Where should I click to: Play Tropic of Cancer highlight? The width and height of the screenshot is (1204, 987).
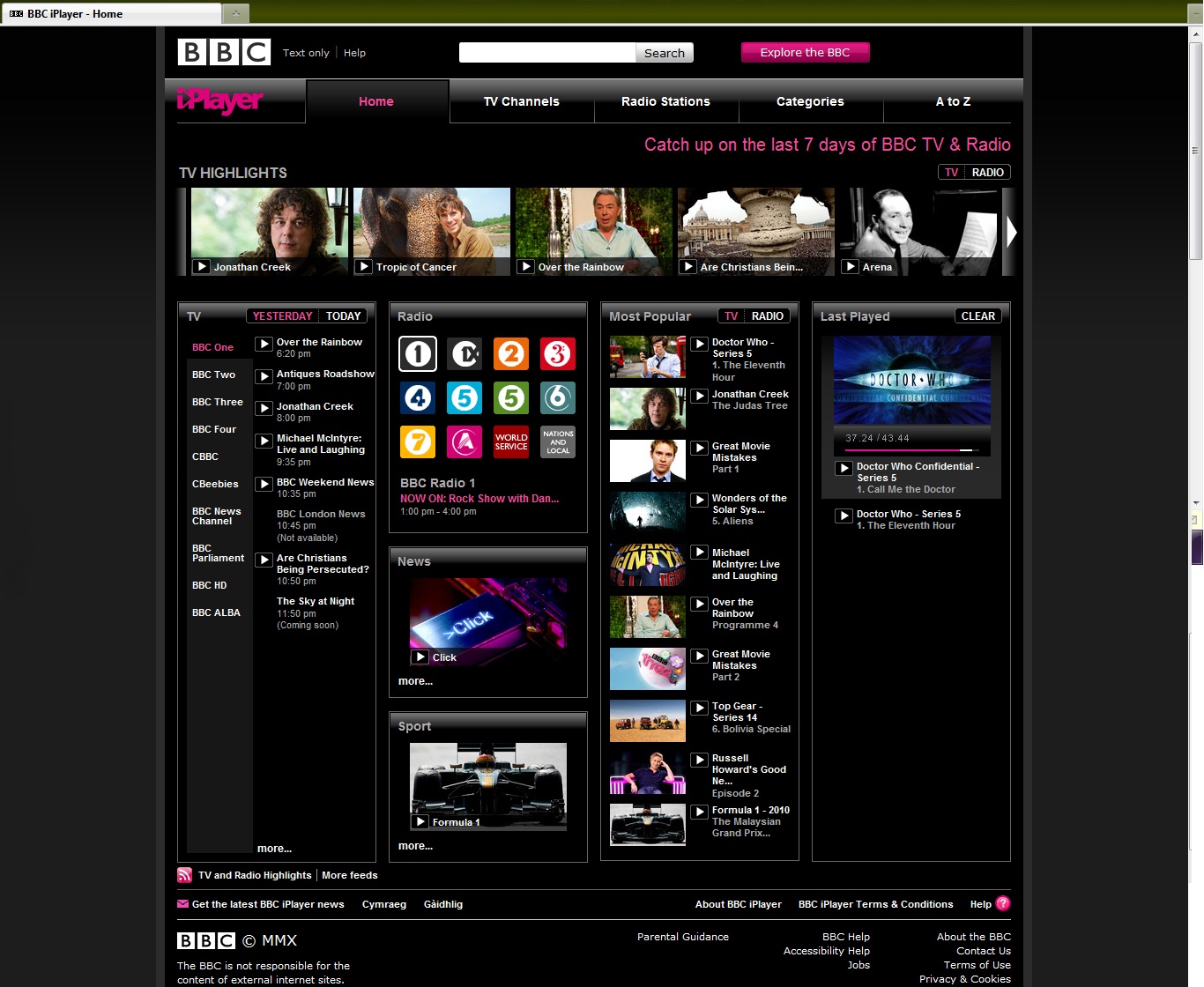[363, 266]
